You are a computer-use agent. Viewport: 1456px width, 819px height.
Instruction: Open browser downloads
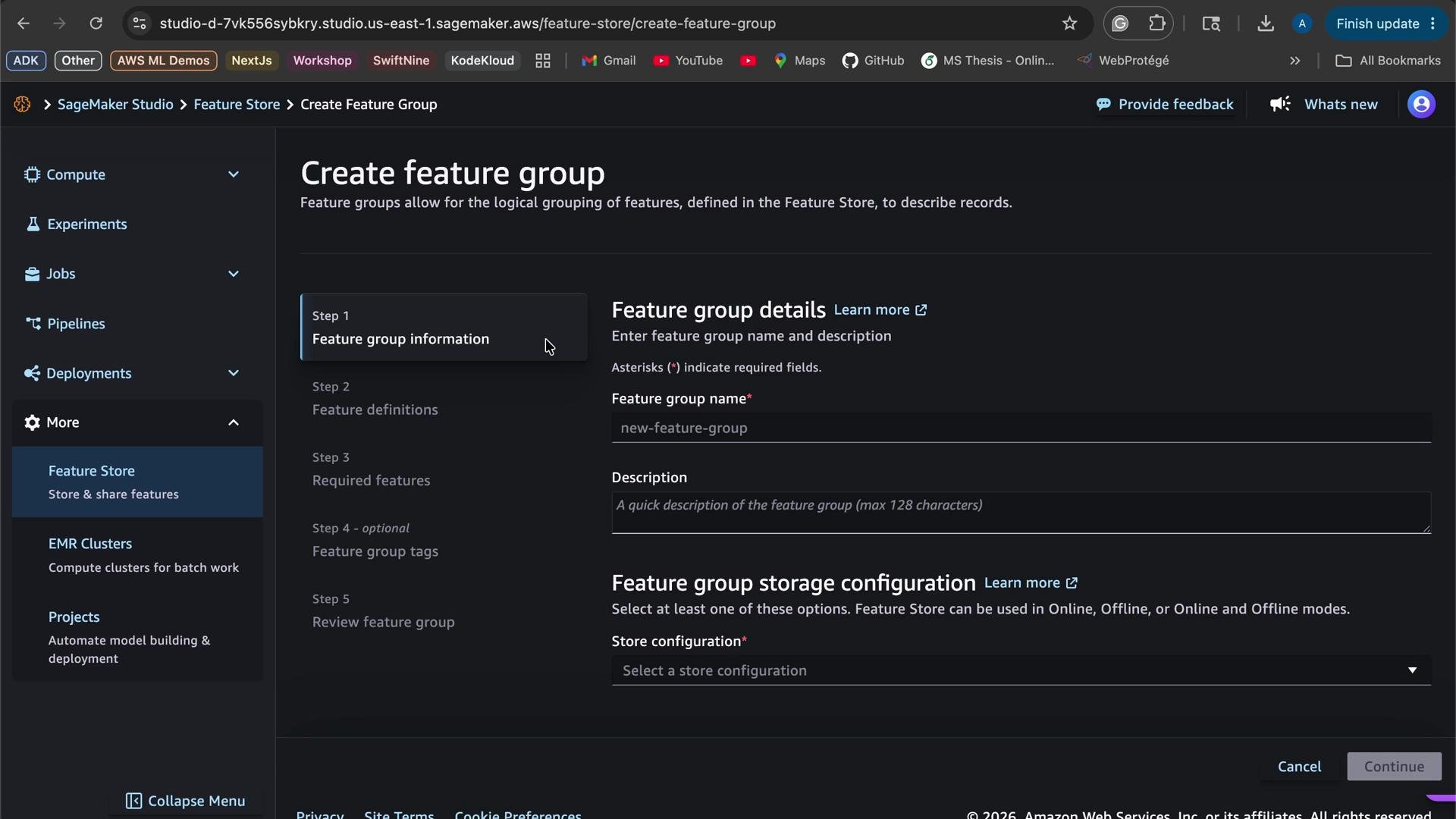point(1265,24)
